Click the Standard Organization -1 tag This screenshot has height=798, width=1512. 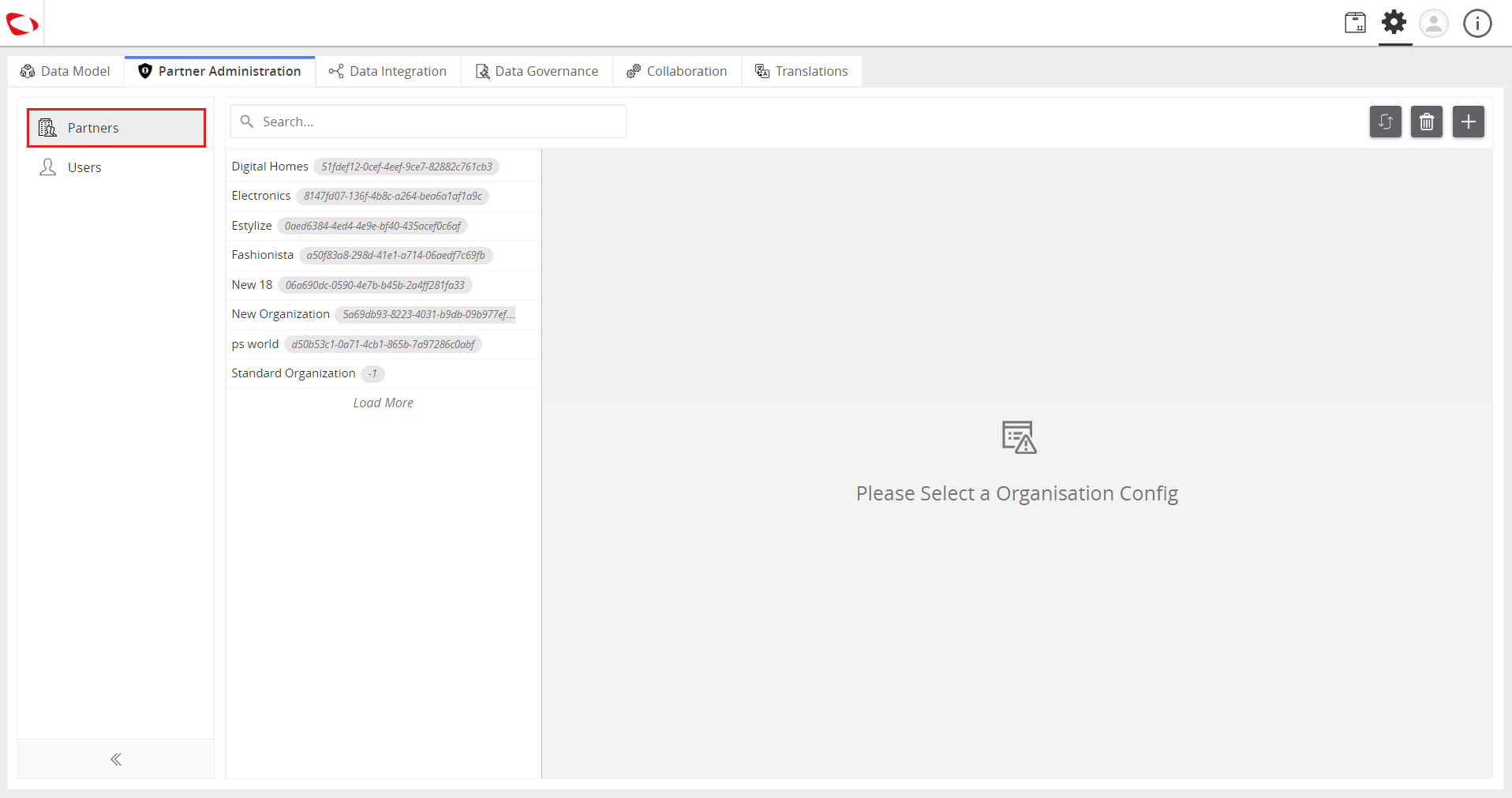[372, 373]
